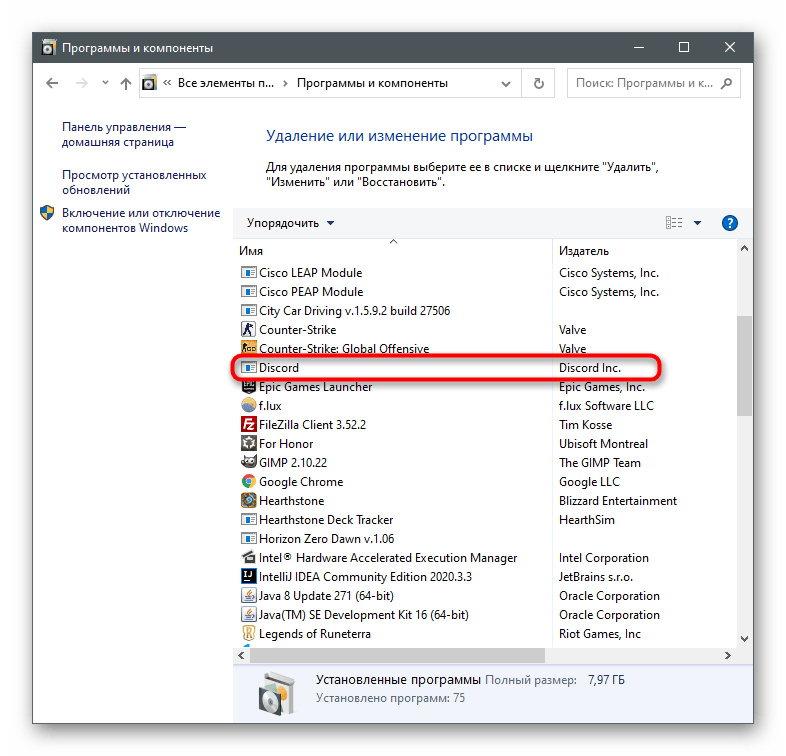Click the GIMP 2.10.22 icon
Viewport: 786px width, 756px height.
249,462
